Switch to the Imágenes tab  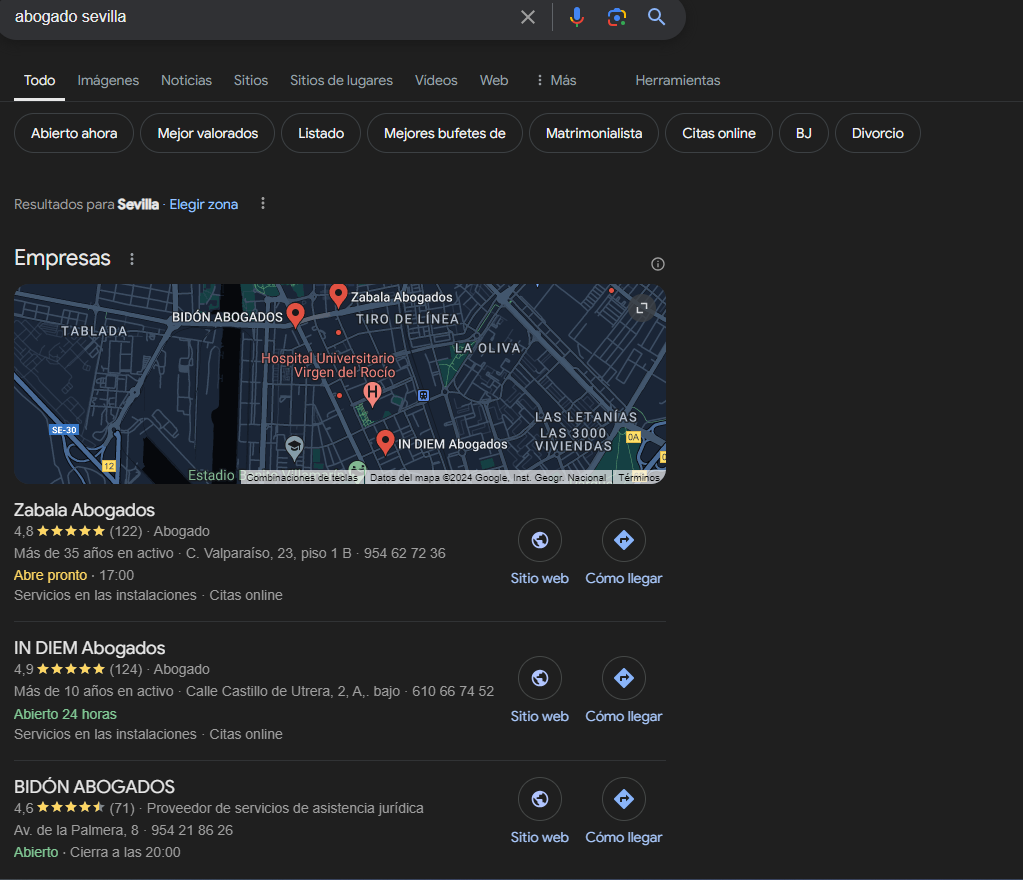[108, 80]
